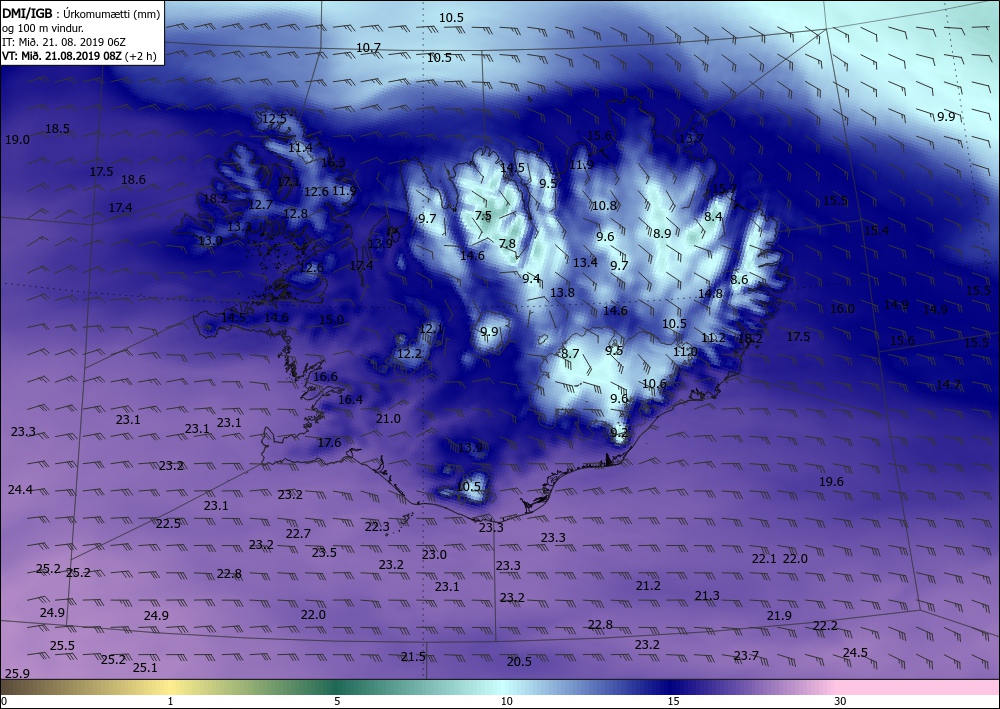
Task: Click the value 25.5 on the map
Action: [x=62, y=646]
